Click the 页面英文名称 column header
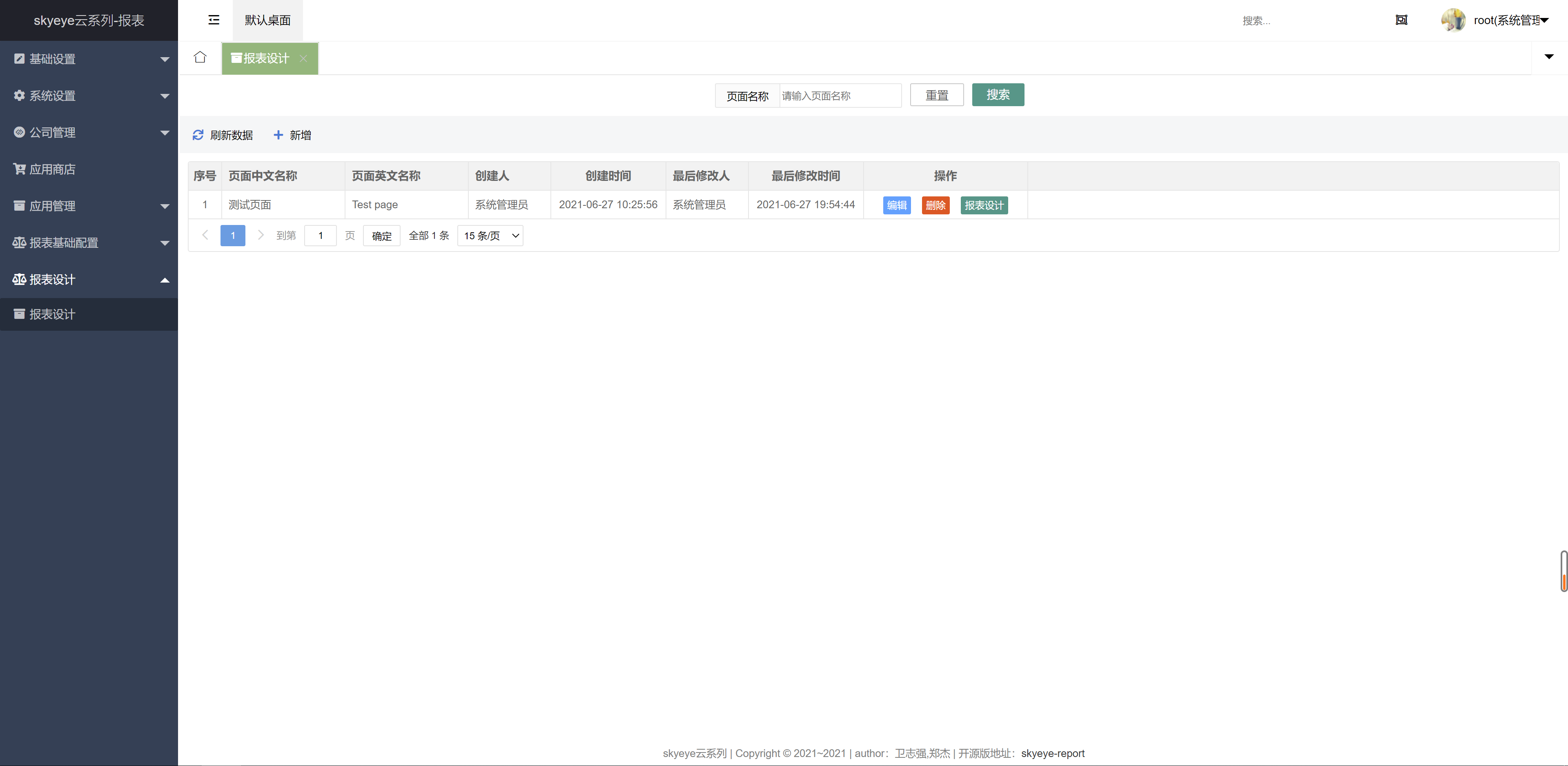The height and width of the screenshot is (766, 1568). point(407,176)
